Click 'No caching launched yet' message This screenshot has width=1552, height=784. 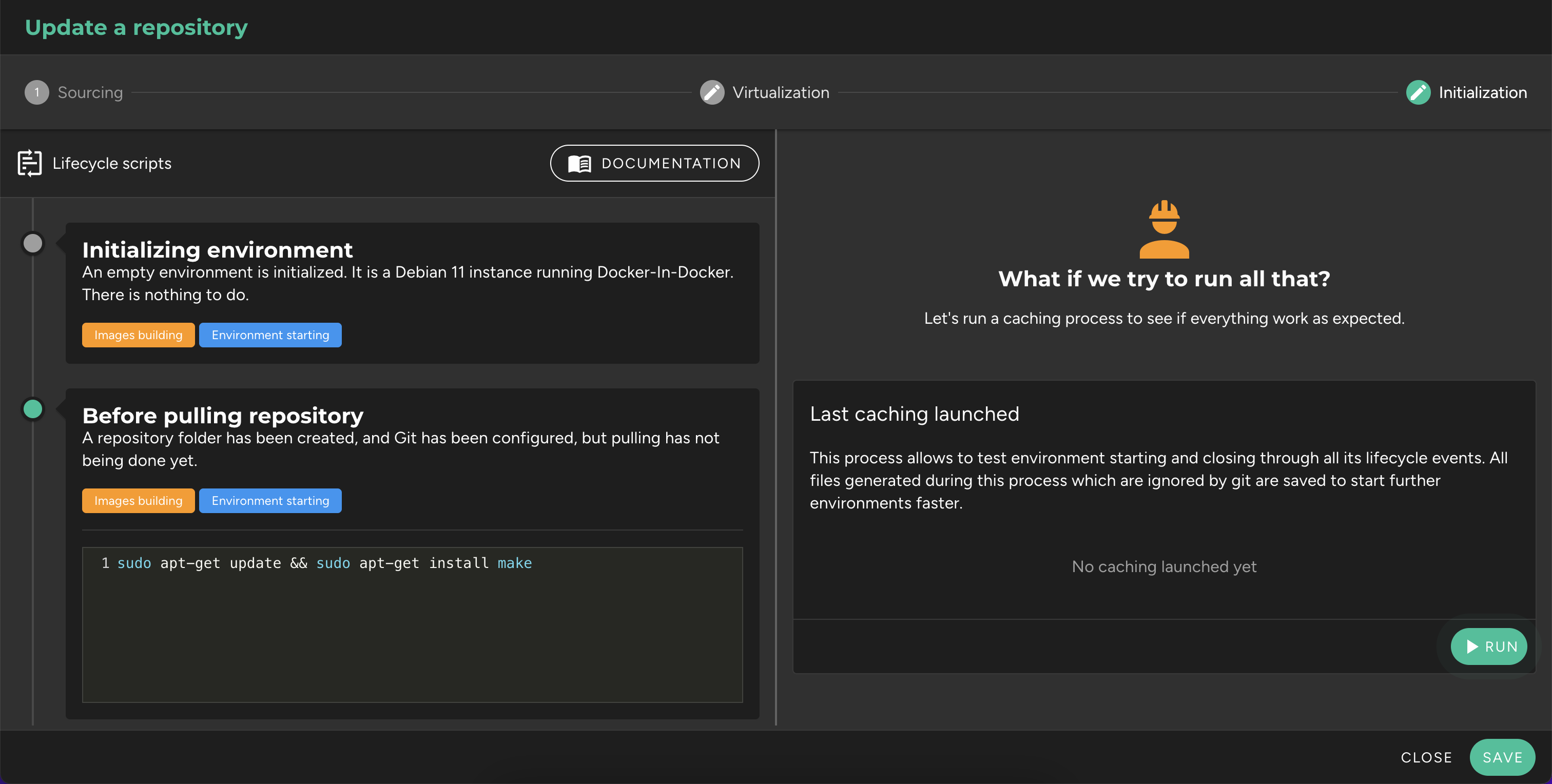pyautogui.click(x=1164, y=566)
